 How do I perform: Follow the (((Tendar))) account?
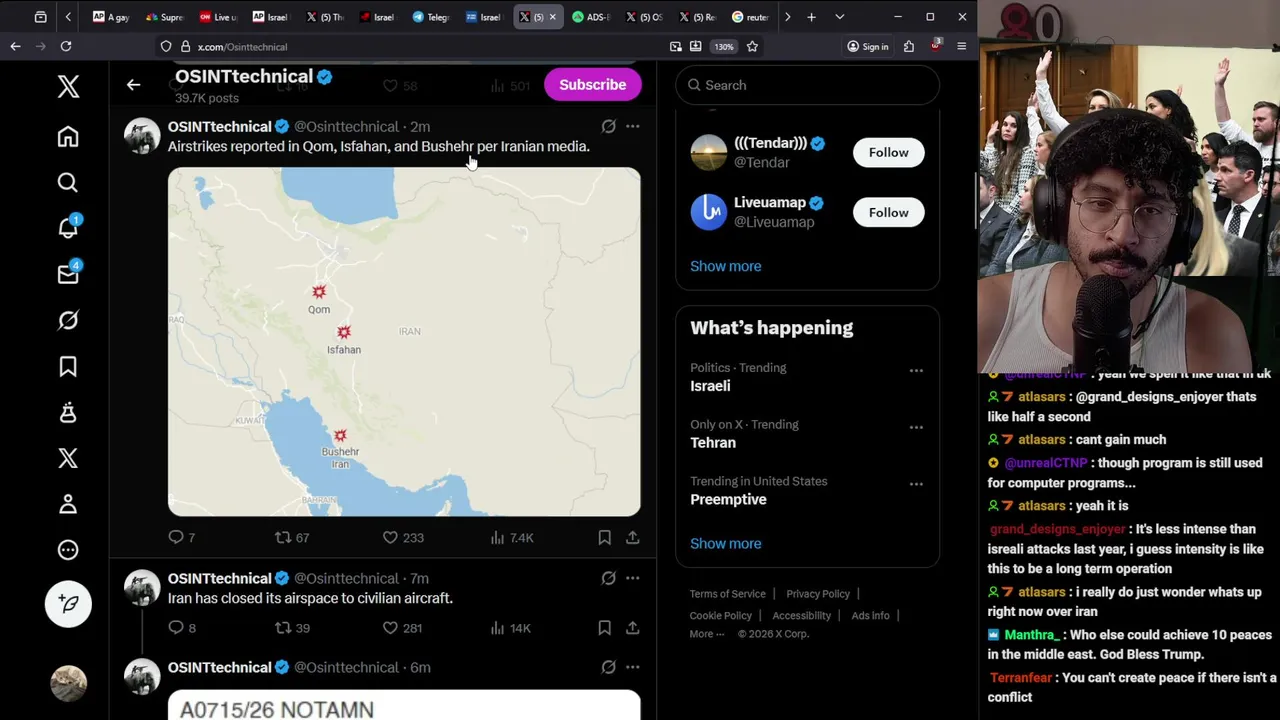click(889, 152)
